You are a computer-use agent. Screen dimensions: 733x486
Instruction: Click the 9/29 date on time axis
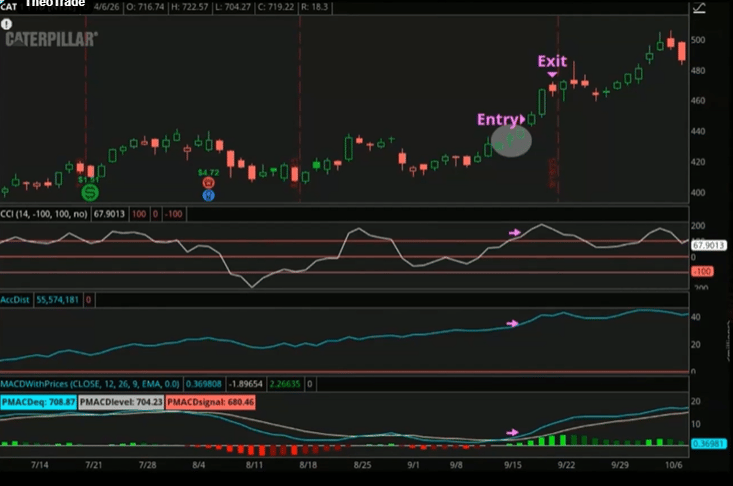coord(620,465)
